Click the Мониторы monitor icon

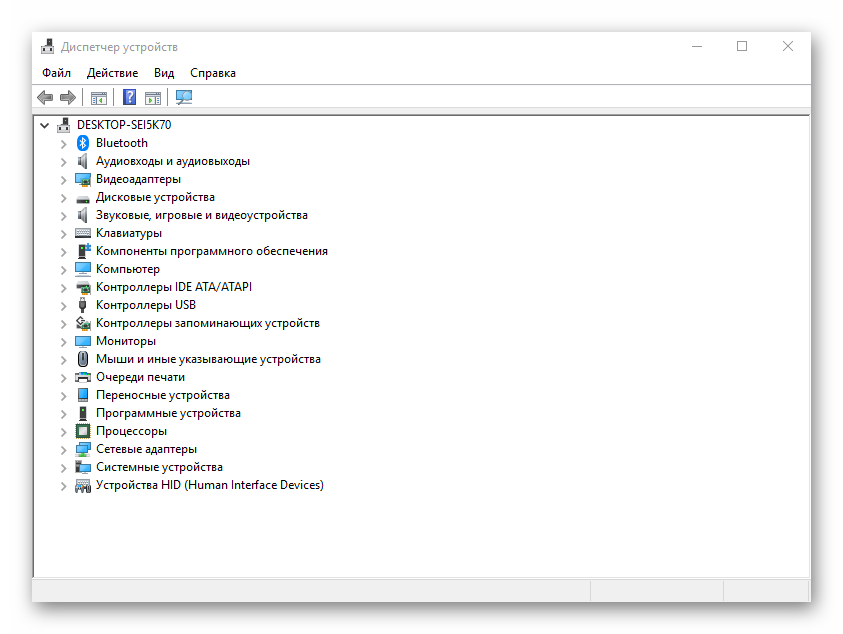(x=83, y=341)
